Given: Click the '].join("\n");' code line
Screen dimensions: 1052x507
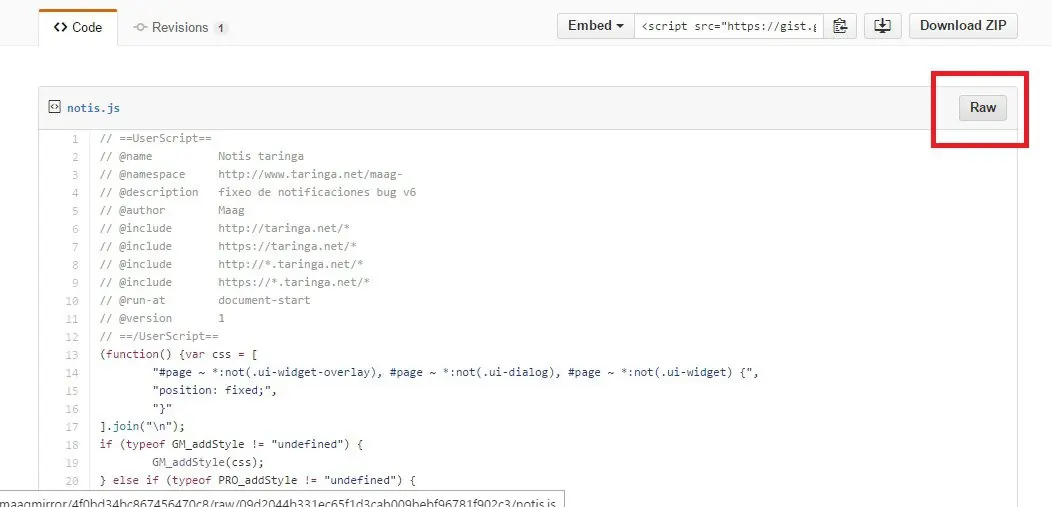Looking at the screenshot, I should [142, 426].
